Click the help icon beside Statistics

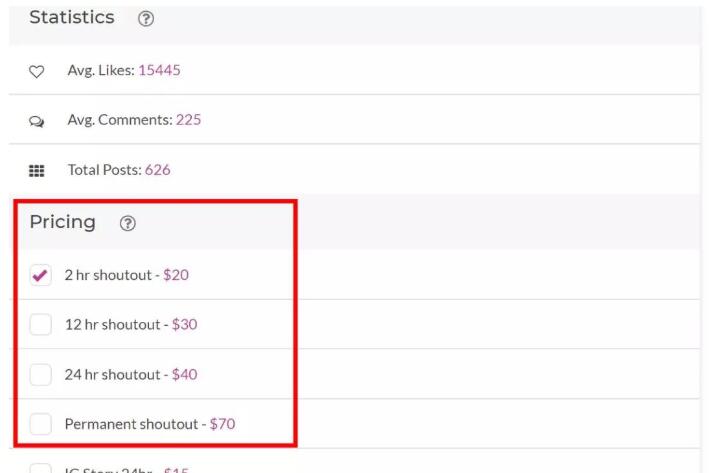[x=146, y=19]
